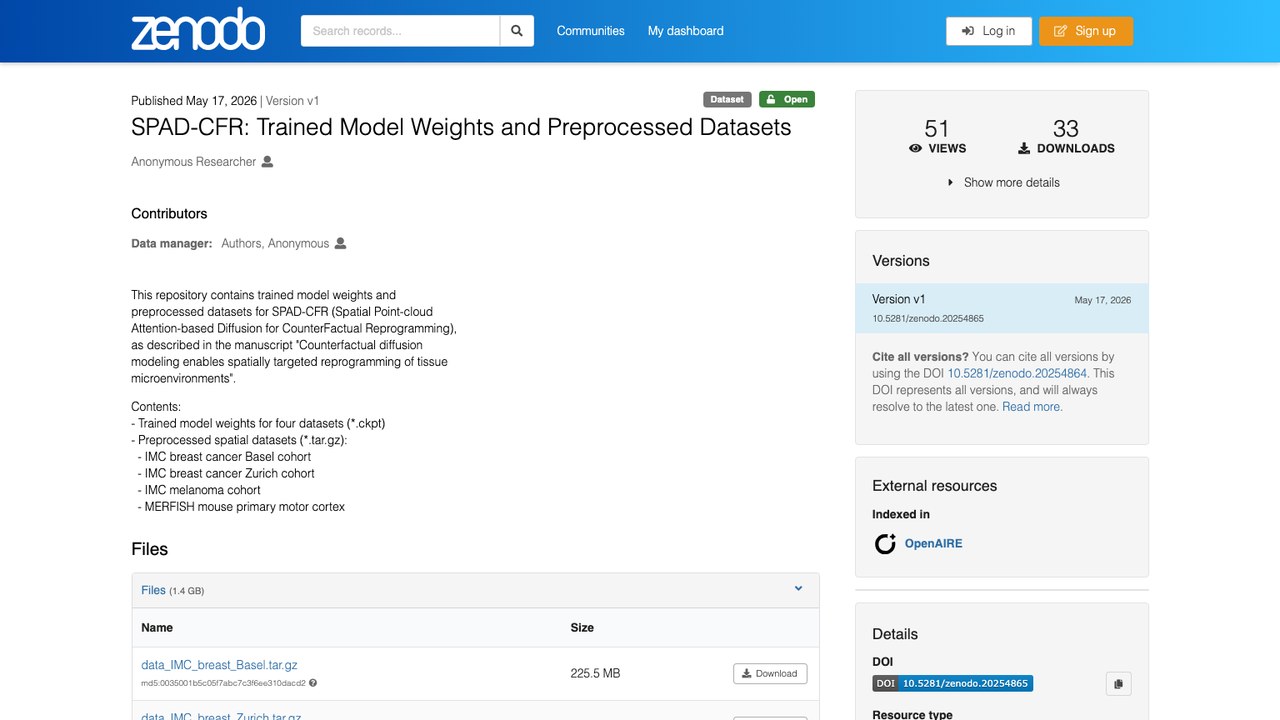The image size is (1280, 720).
Task: Click the Read more link
Action: click(x=1032, y=407)
